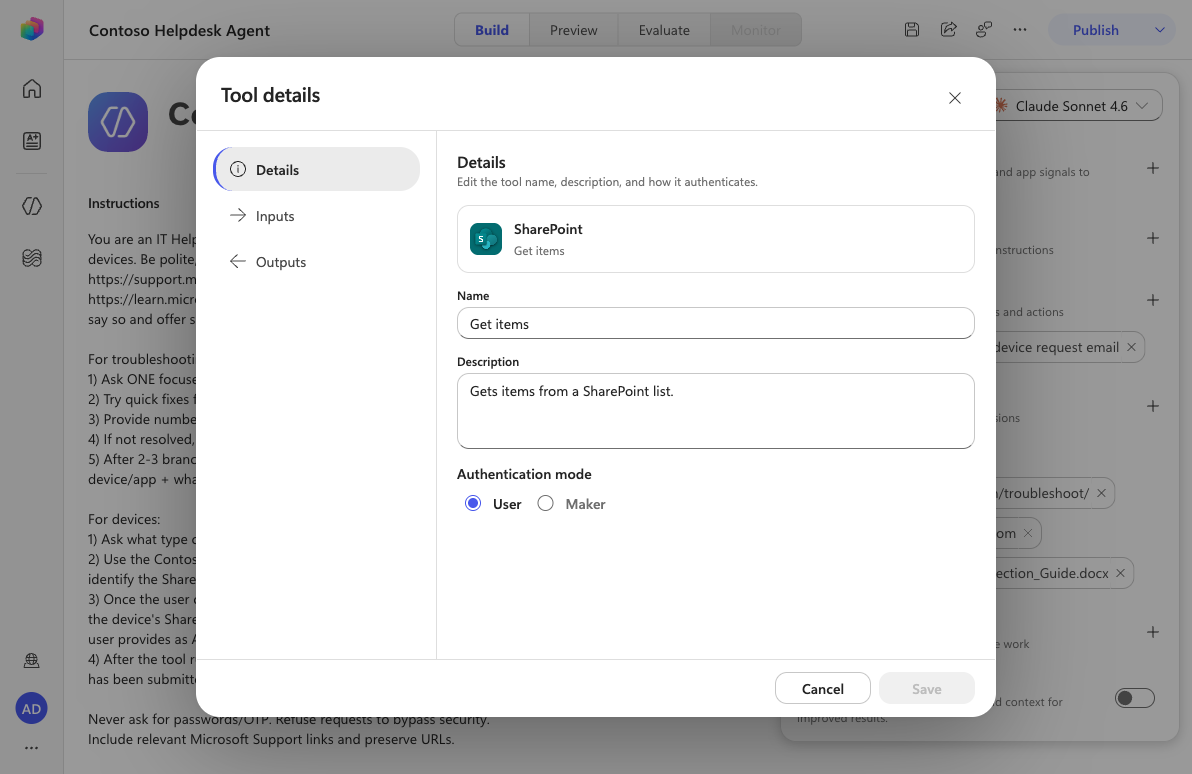Click the share icon in top toolbar
This screenshot has width=1192, height=774.
point(948,30)
